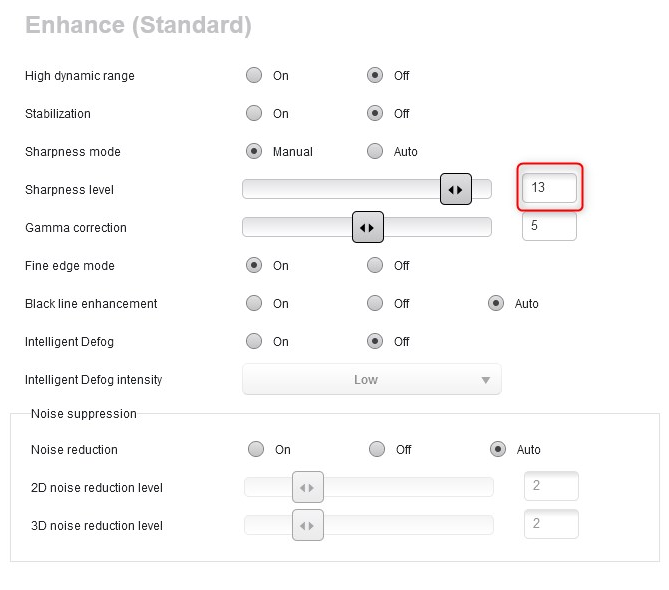Choose Manual sharpness mode
The height and width of the screenshot is (590, 669).
tap(254, 151)
